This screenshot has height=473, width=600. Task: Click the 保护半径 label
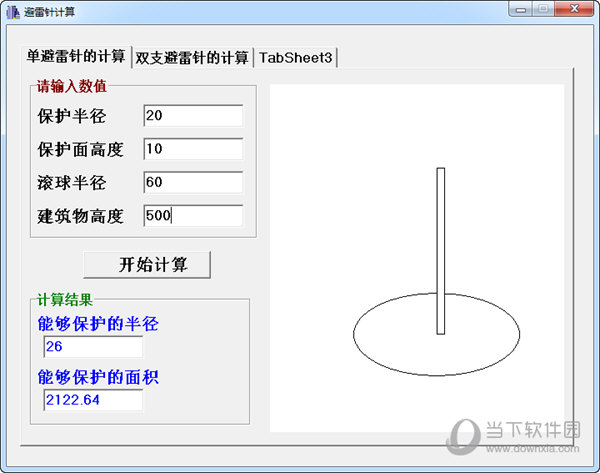[72, 116]
